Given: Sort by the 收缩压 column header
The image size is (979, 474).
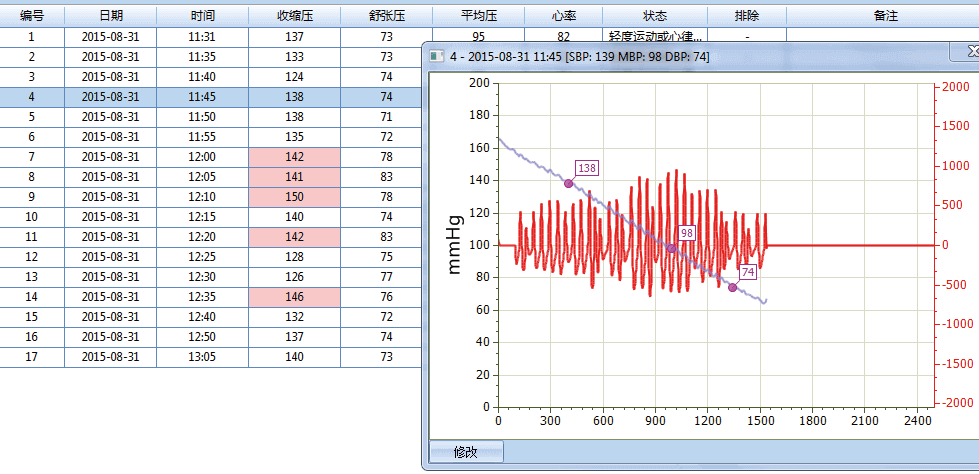Looking at the screenshot, I should (x=294, y=17).
